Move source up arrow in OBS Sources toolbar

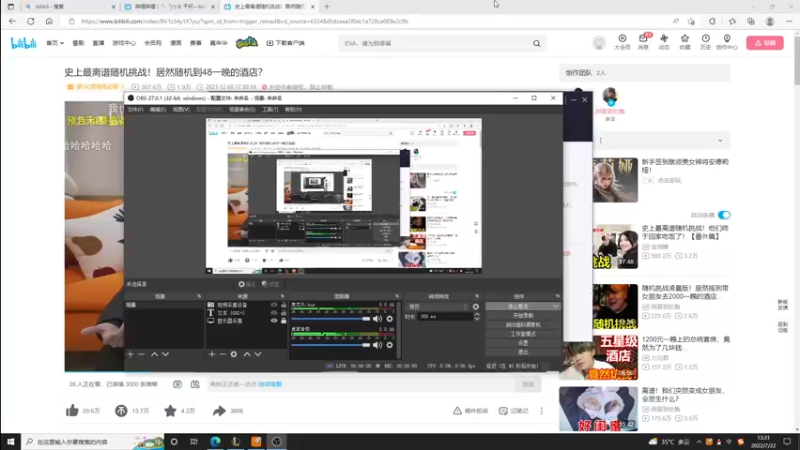[247, 354]
